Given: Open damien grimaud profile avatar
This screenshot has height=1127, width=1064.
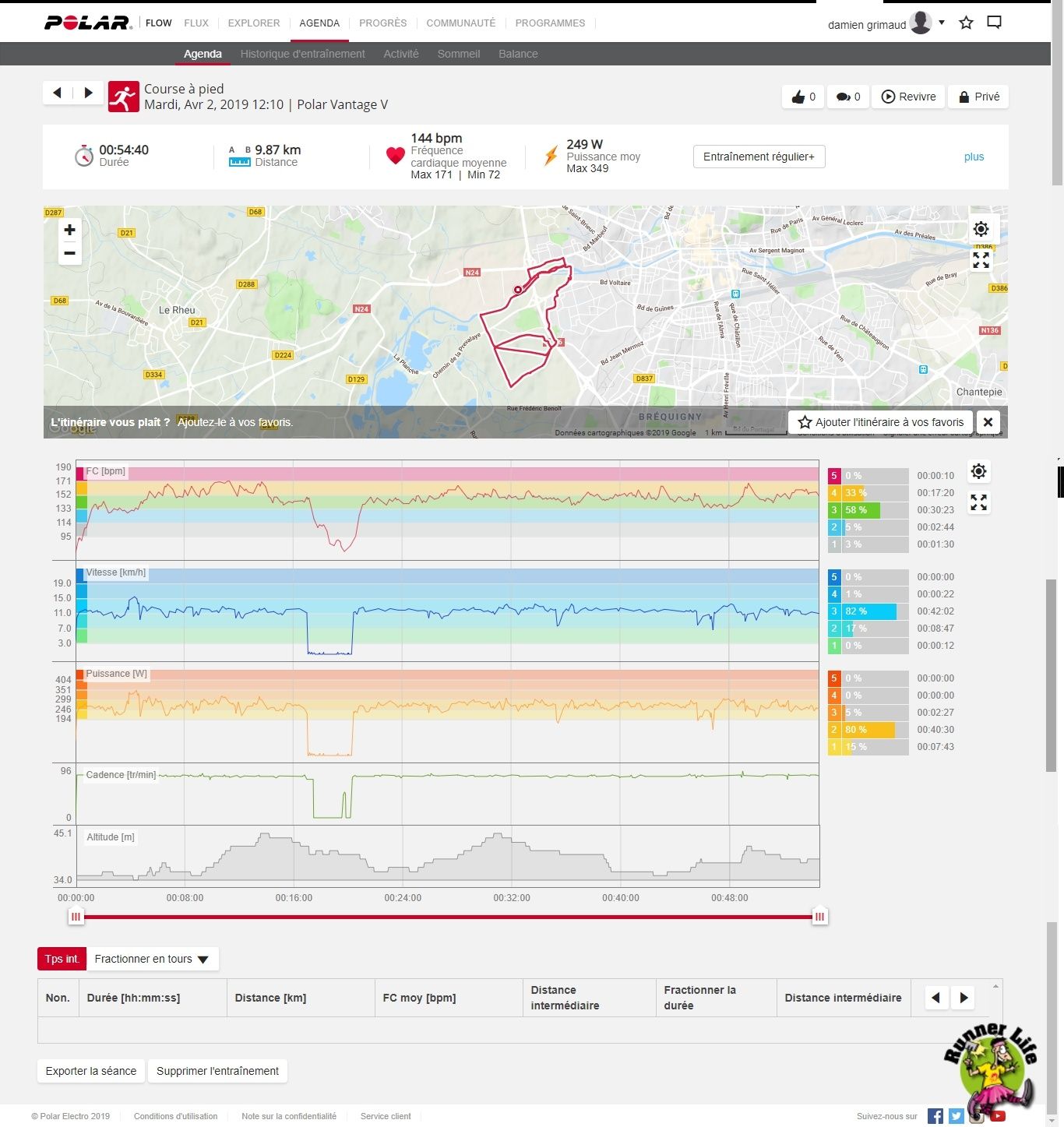Looking at the screenshot, I should point(921,23).
